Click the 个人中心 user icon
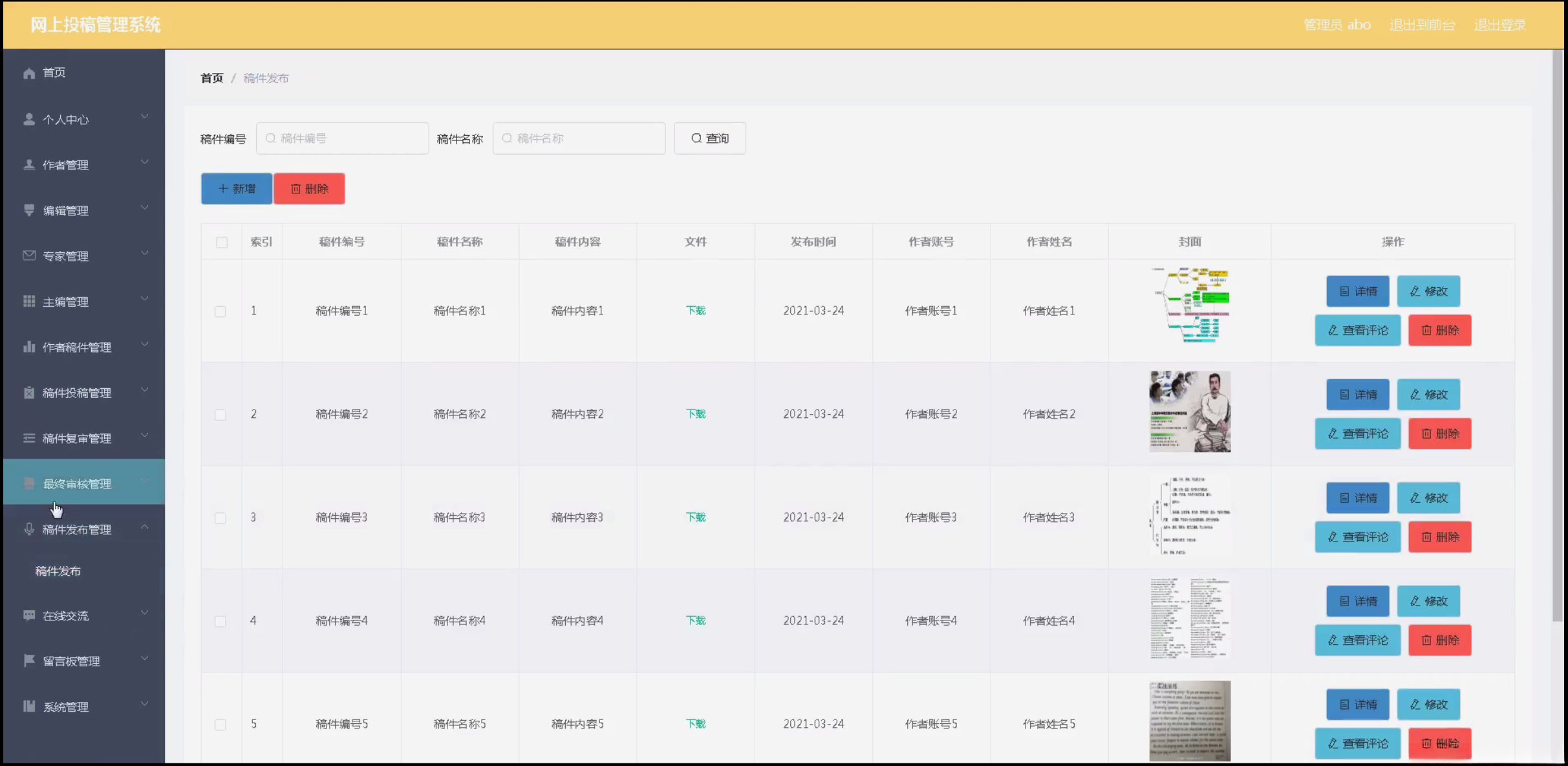 point(28,120)
